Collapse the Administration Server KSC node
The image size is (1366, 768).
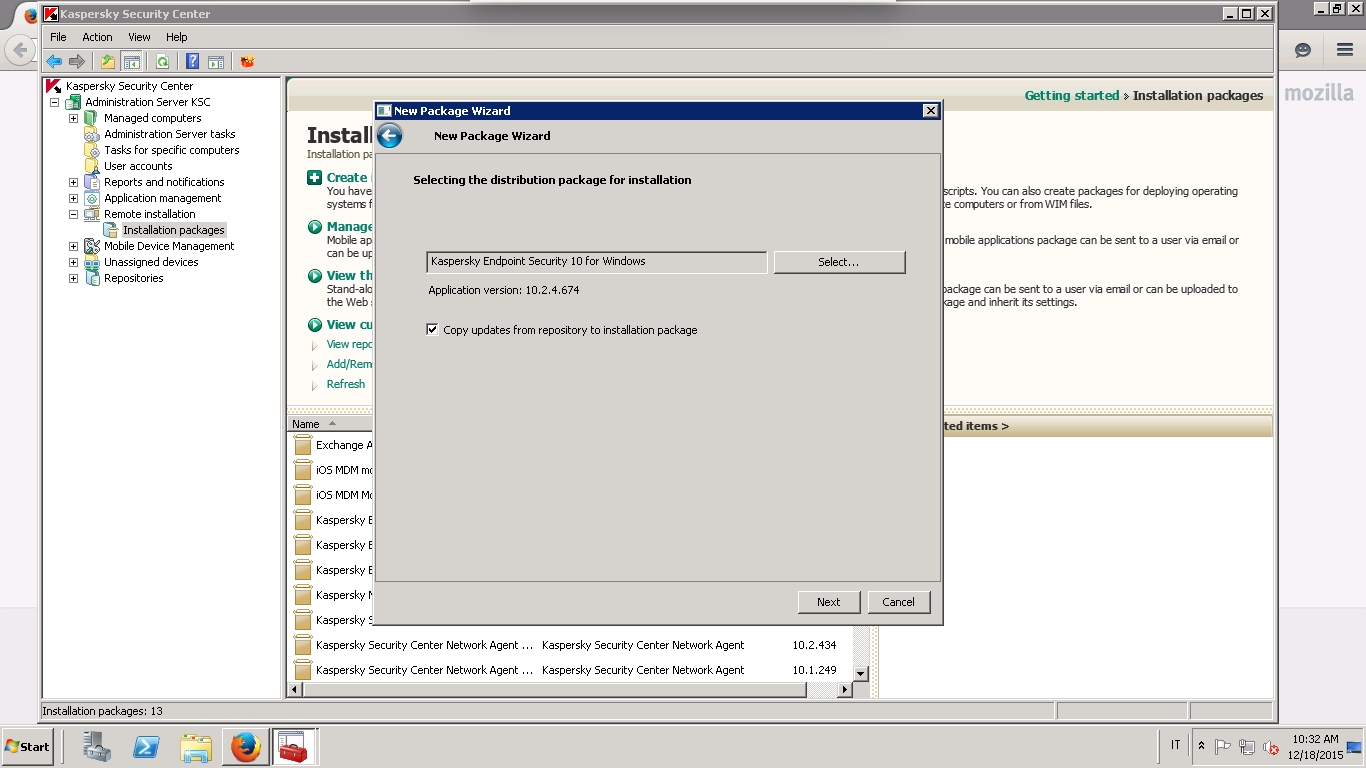tap(54, 102)
